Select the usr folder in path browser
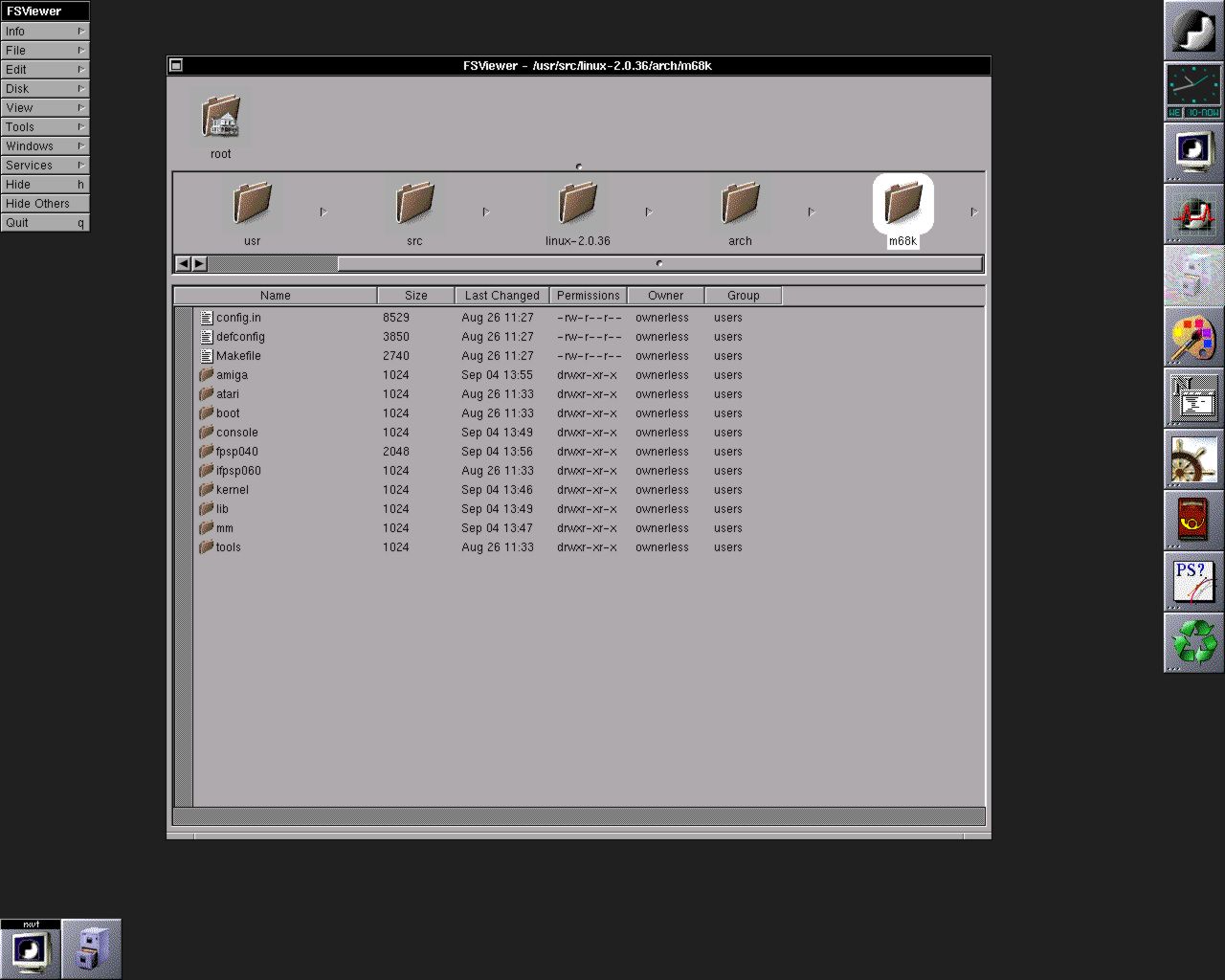Screen dimensions: 1225x980 point(253,203)
